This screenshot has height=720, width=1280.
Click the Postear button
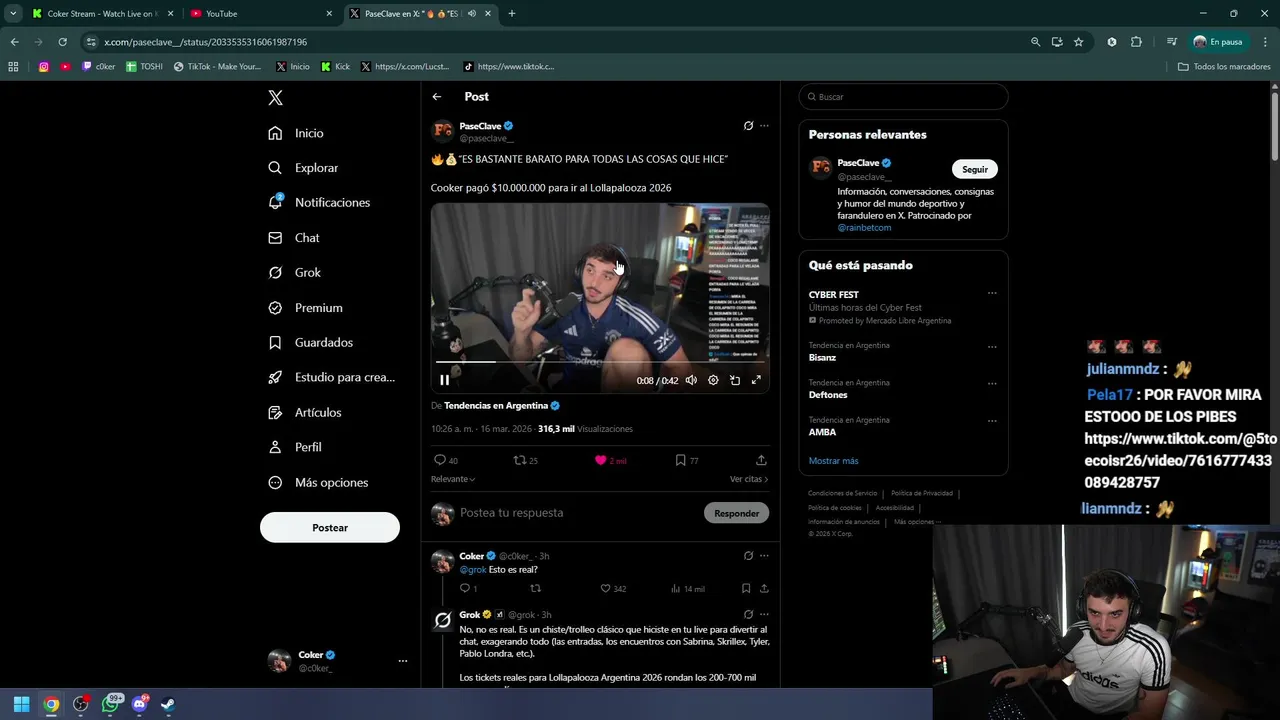click(330, 527)
